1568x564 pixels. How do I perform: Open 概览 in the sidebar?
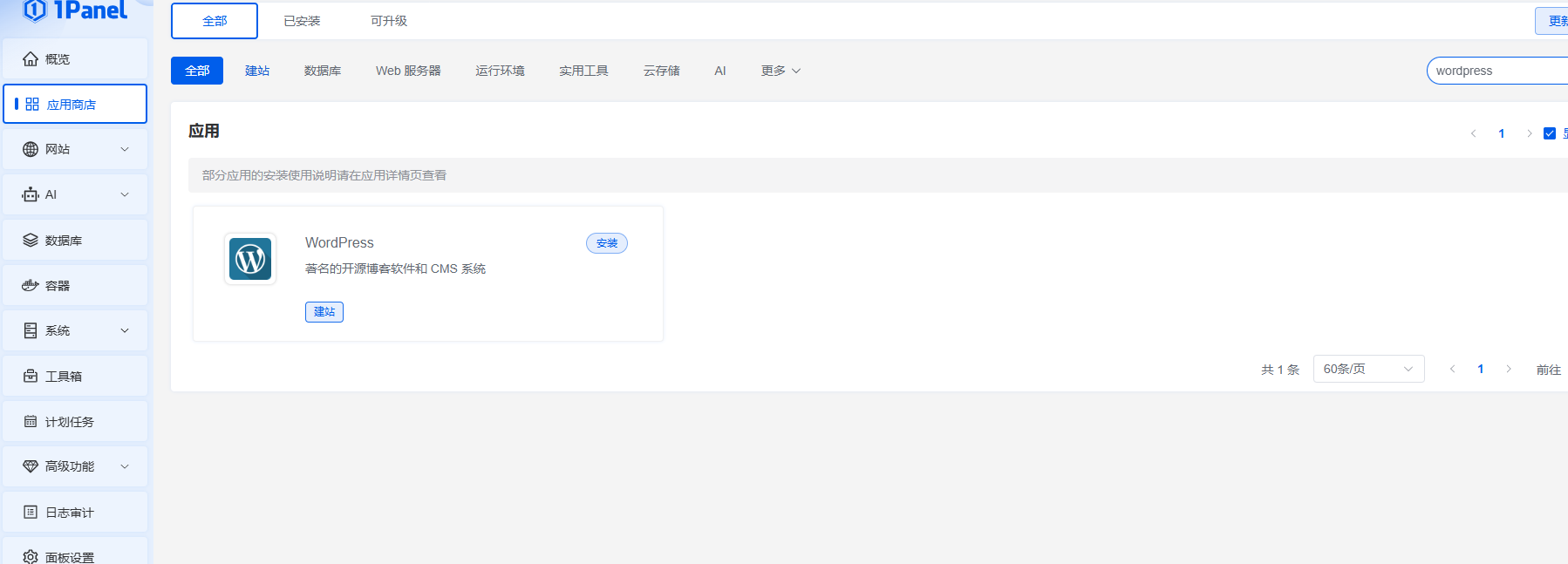[75, 59]
